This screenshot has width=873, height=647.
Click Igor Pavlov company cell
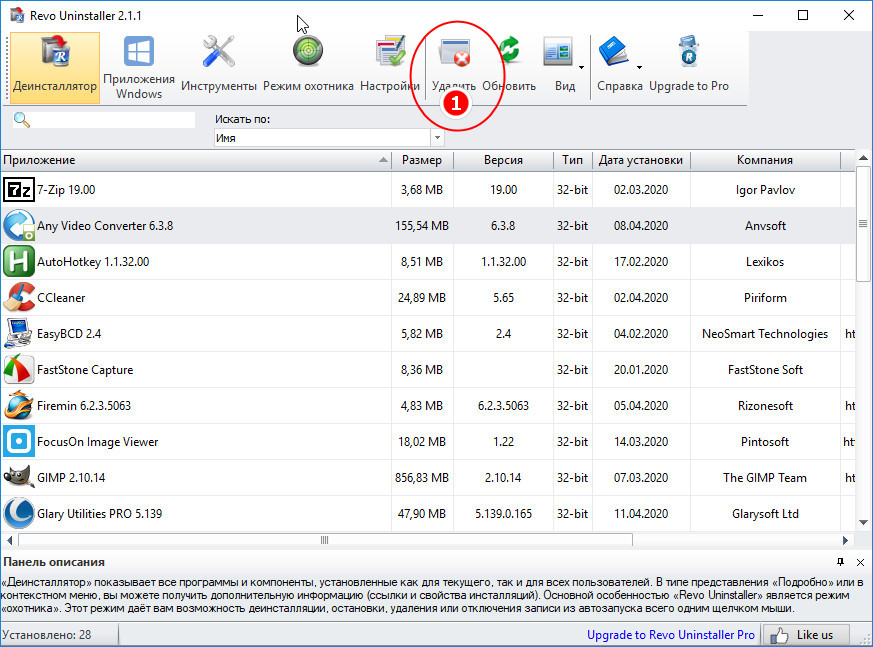click(x=765, y=190)
